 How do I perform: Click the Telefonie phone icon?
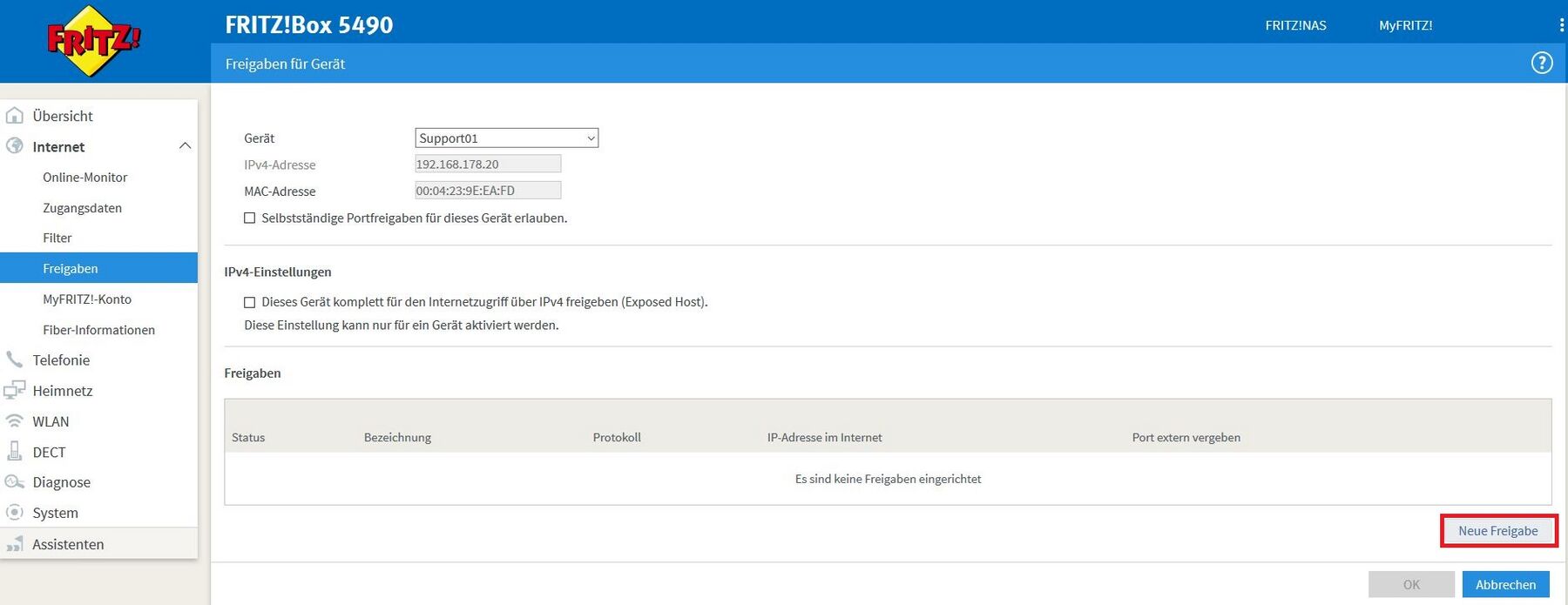(x=15, y=360)
